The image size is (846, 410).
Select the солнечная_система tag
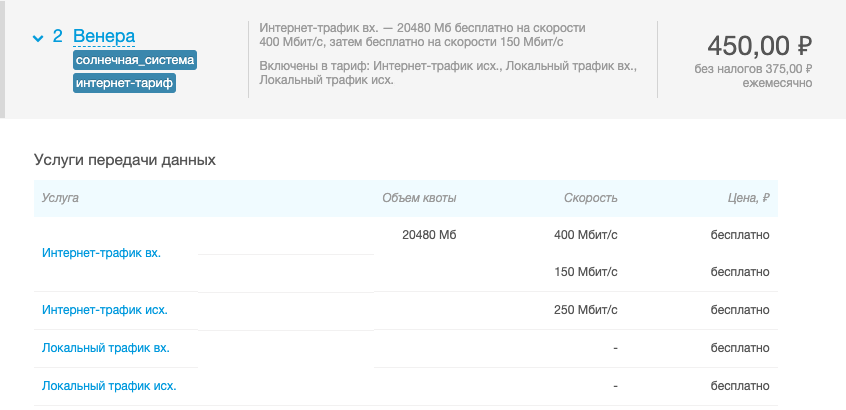click(135, 60)
